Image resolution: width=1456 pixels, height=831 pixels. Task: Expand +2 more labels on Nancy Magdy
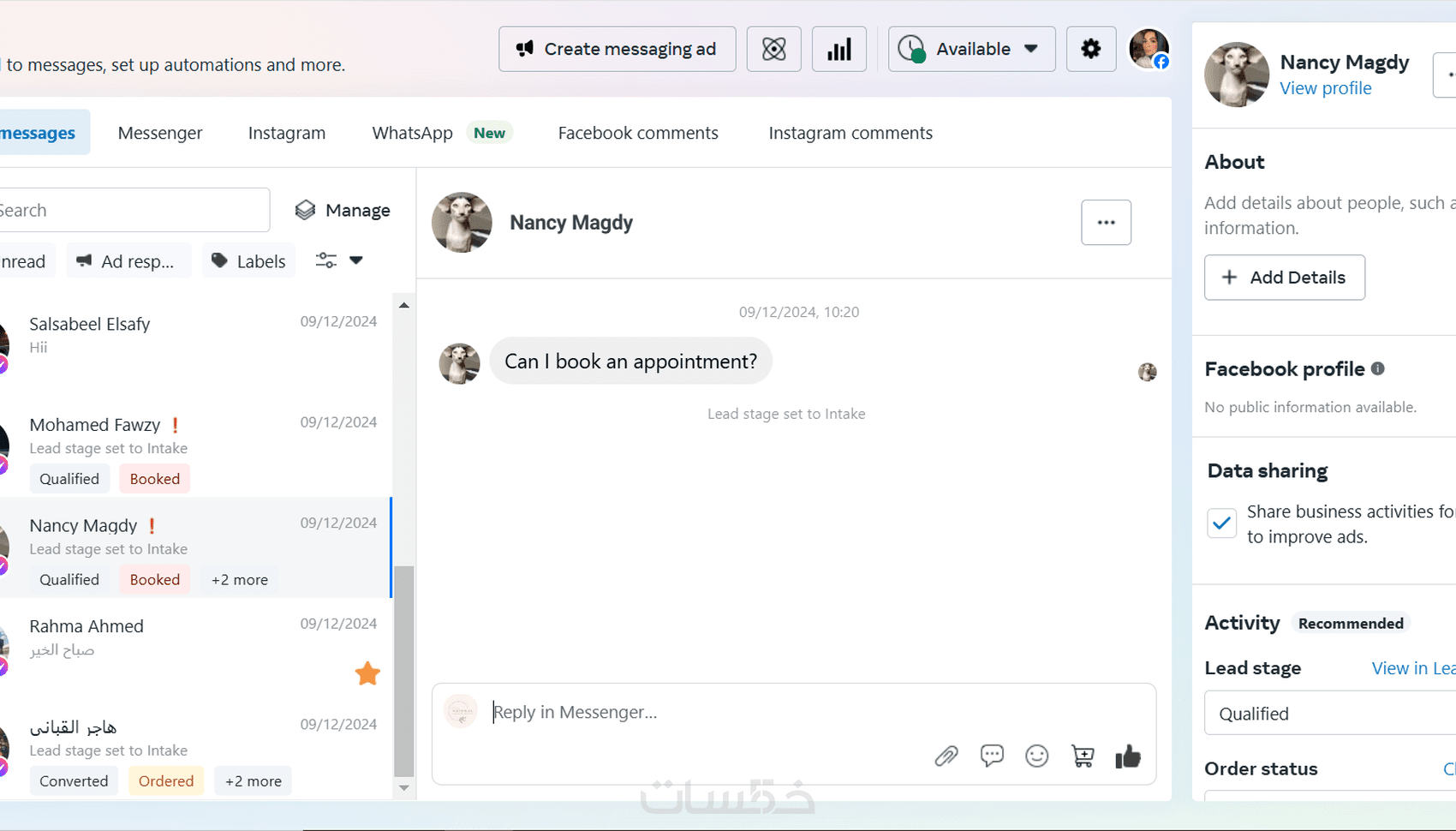(x=240, y=580)
